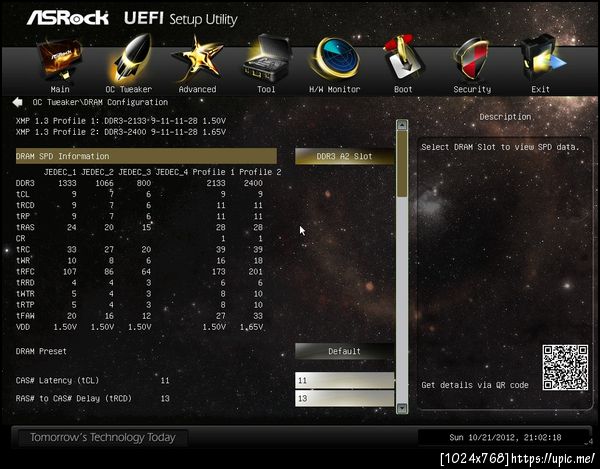The width and height of the screenshot is (600, 469).
Task: Switch to the Main tab label
Action: (60, 90)
